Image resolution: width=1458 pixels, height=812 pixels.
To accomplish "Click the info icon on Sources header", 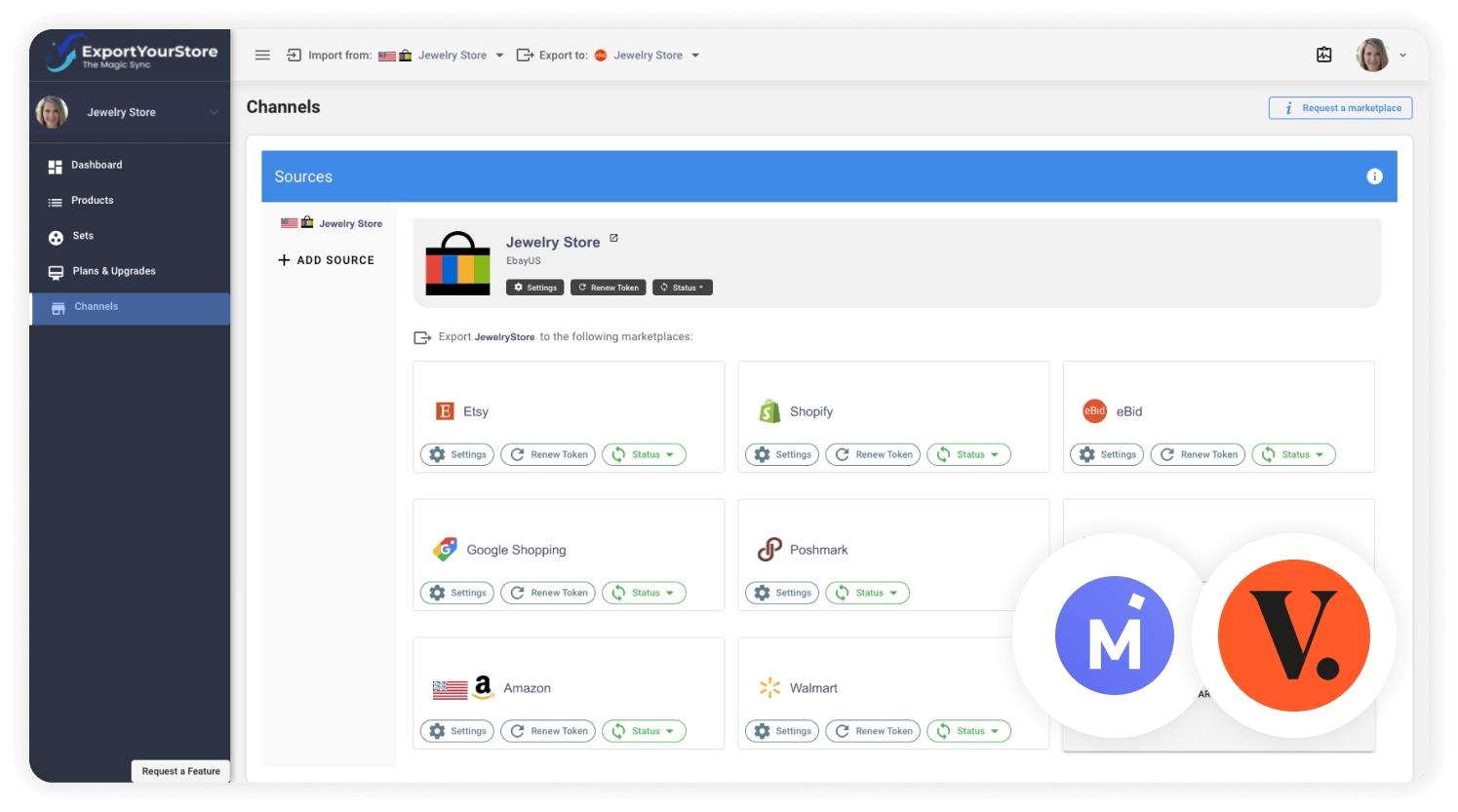I will pyautogui.click(x=1375, y=176).
